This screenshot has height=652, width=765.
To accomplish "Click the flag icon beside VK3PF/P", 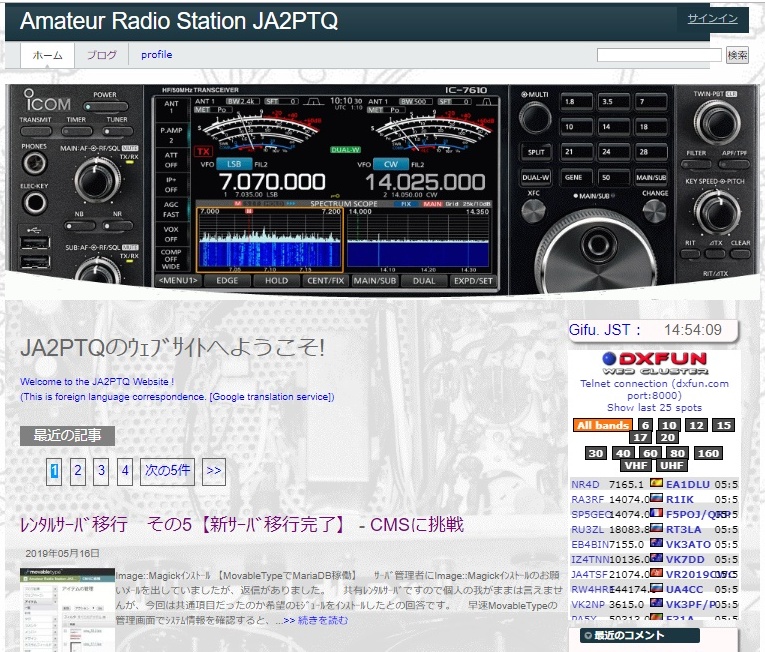I will pos(656,603).
